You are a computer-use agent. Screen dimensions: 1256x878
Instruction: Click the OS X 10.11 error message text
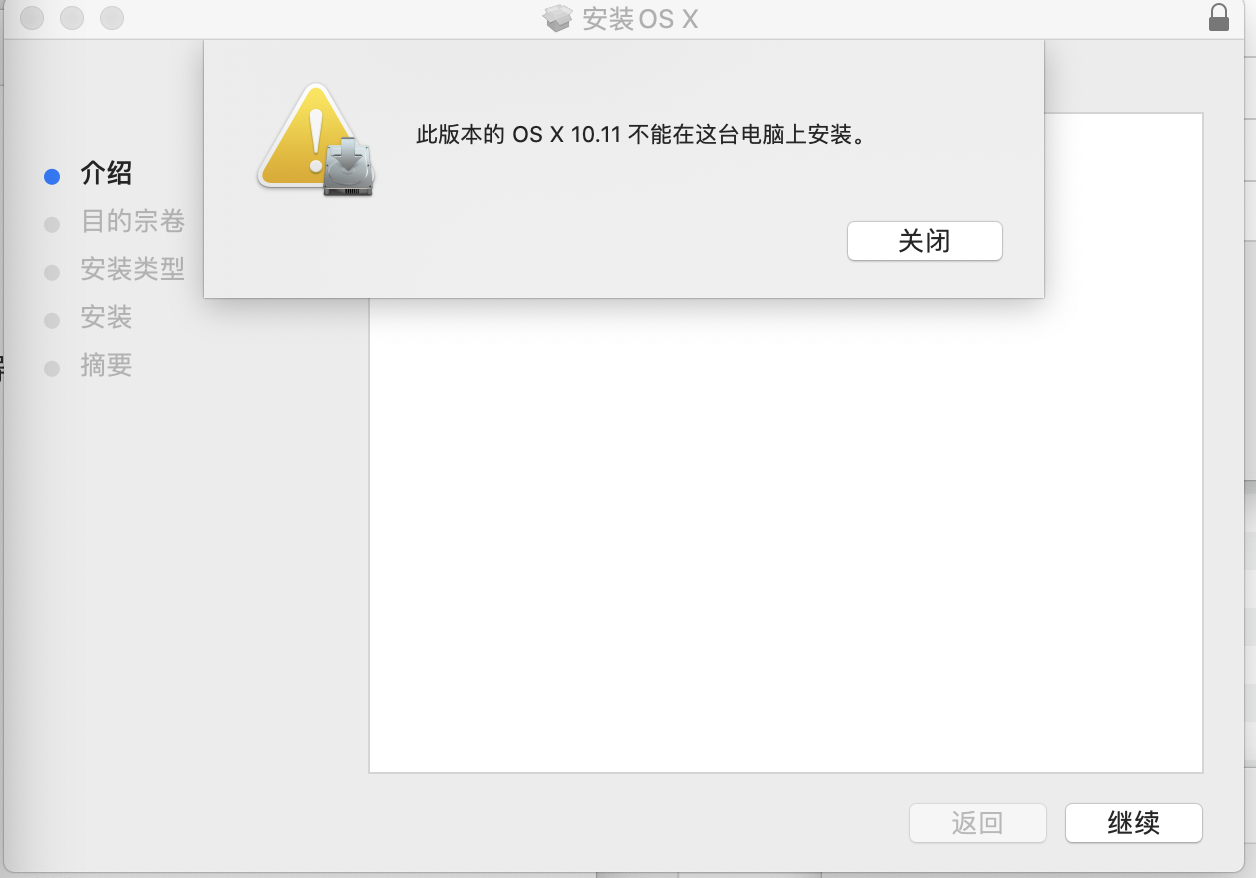[640, 135]
